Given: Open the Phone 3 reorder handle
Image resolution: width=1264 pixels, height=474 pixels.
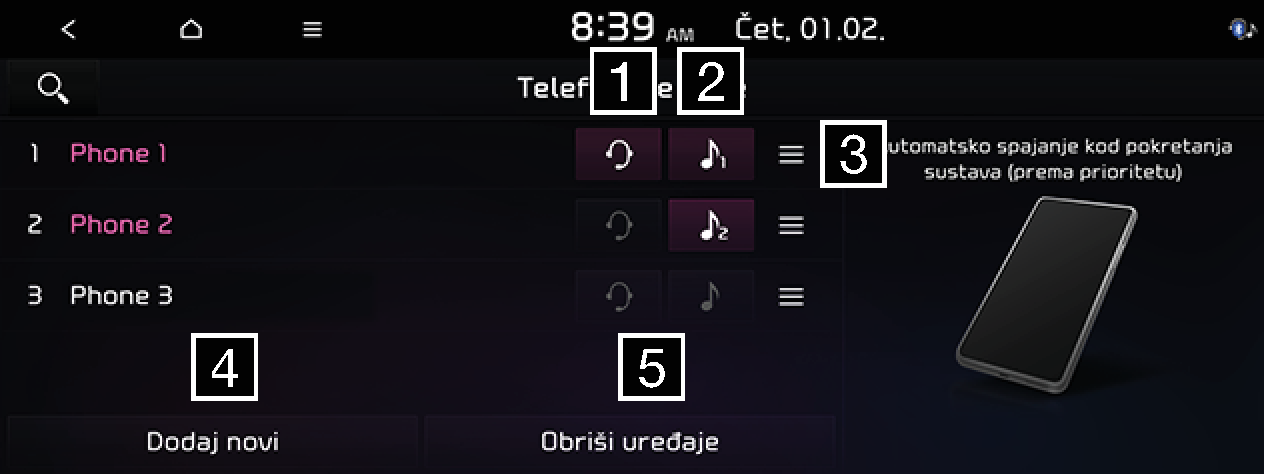Looking at the screenshot, I should pyautogui.click(x=791, y=297).
